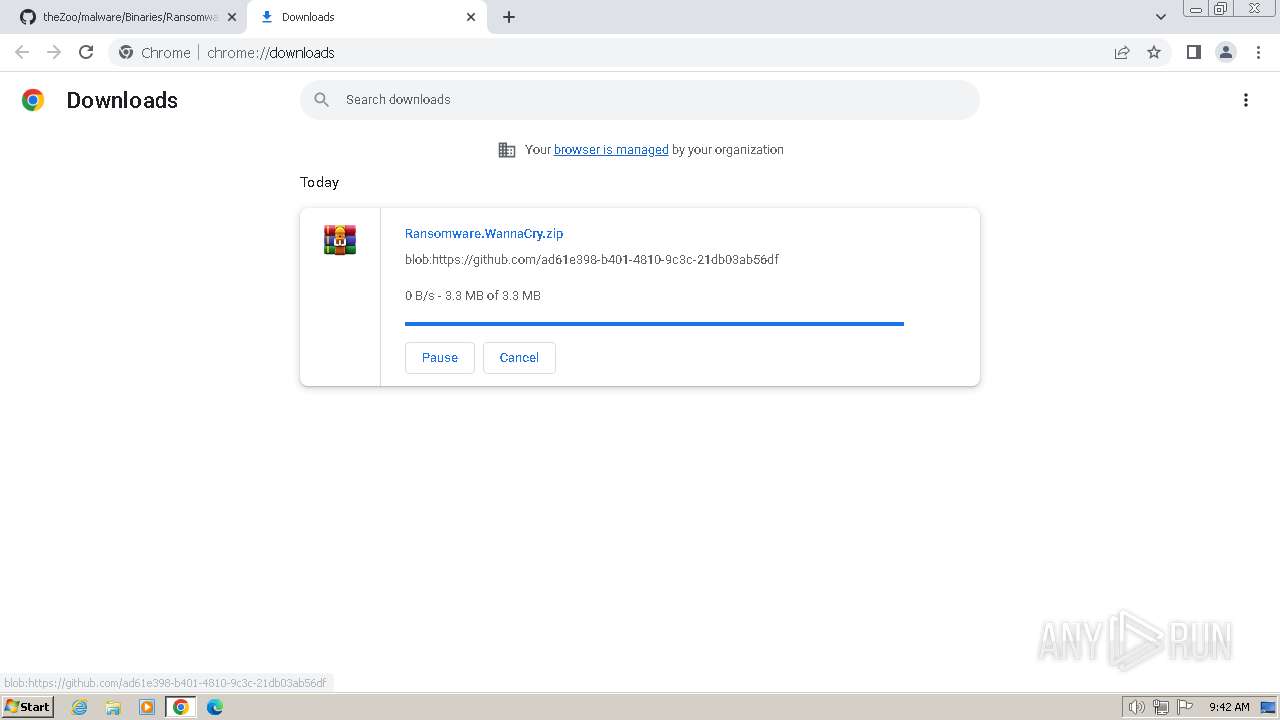Open Chrome's three-dot main menu
Screen dimensions: 1280x720
pos(1258,53)
